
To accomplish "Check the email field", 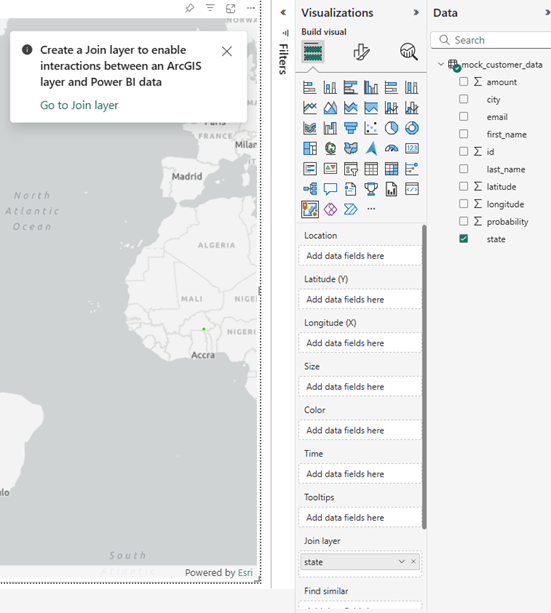I will click(463, 117).
